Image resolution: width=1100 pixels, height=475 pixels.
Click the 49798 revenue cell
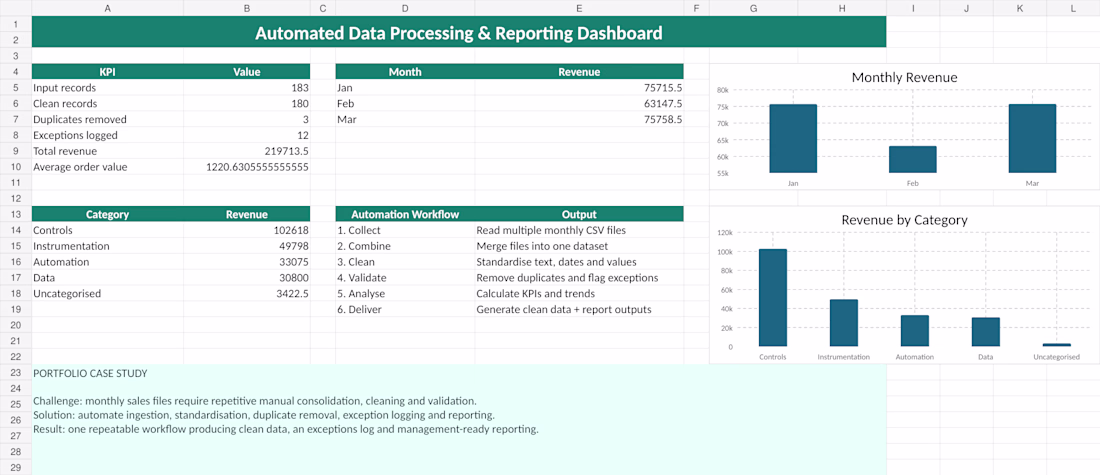coord(246,246)
